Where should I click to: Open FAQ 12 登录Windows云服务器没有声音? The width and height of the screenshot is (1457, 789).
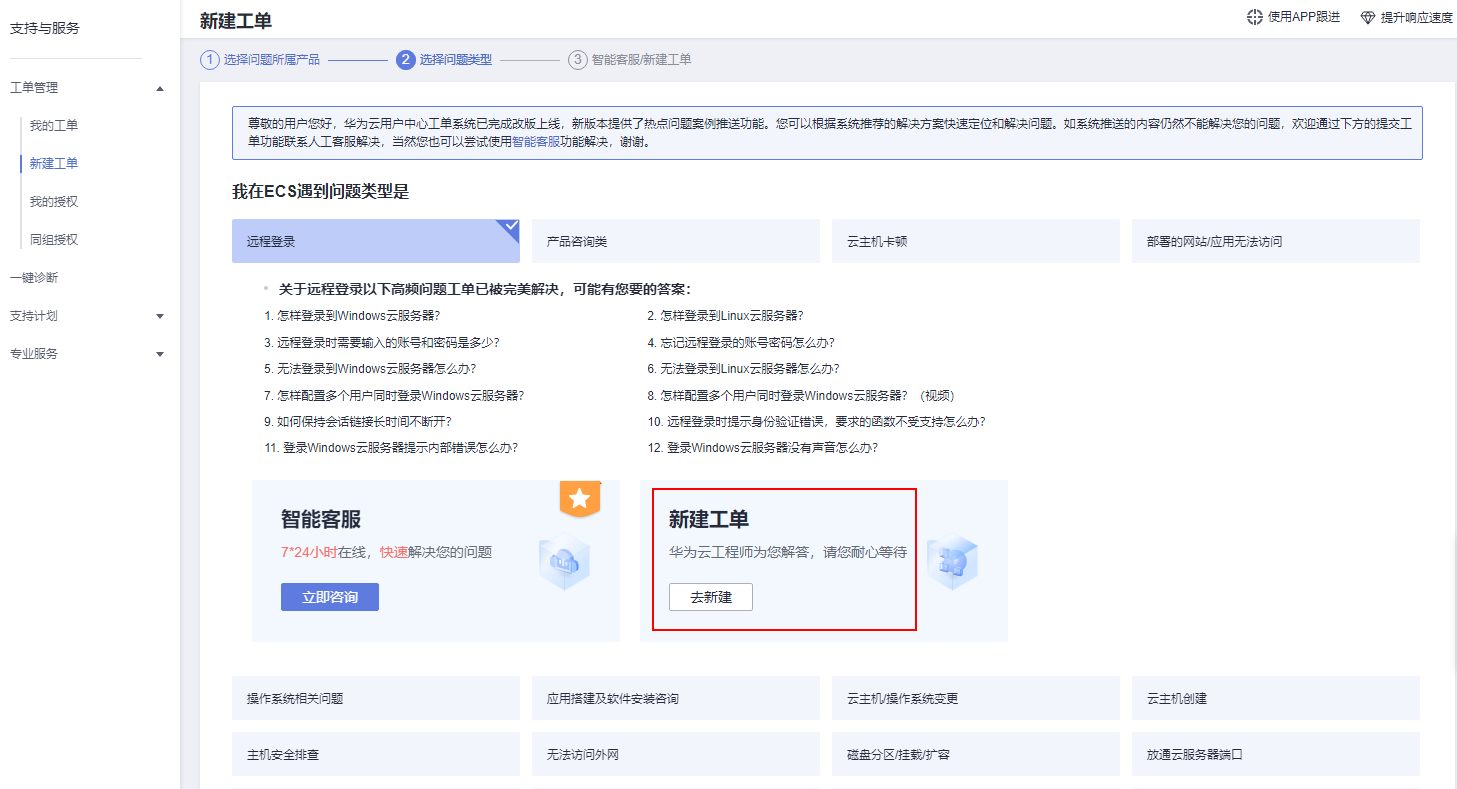tap(763, 448)
